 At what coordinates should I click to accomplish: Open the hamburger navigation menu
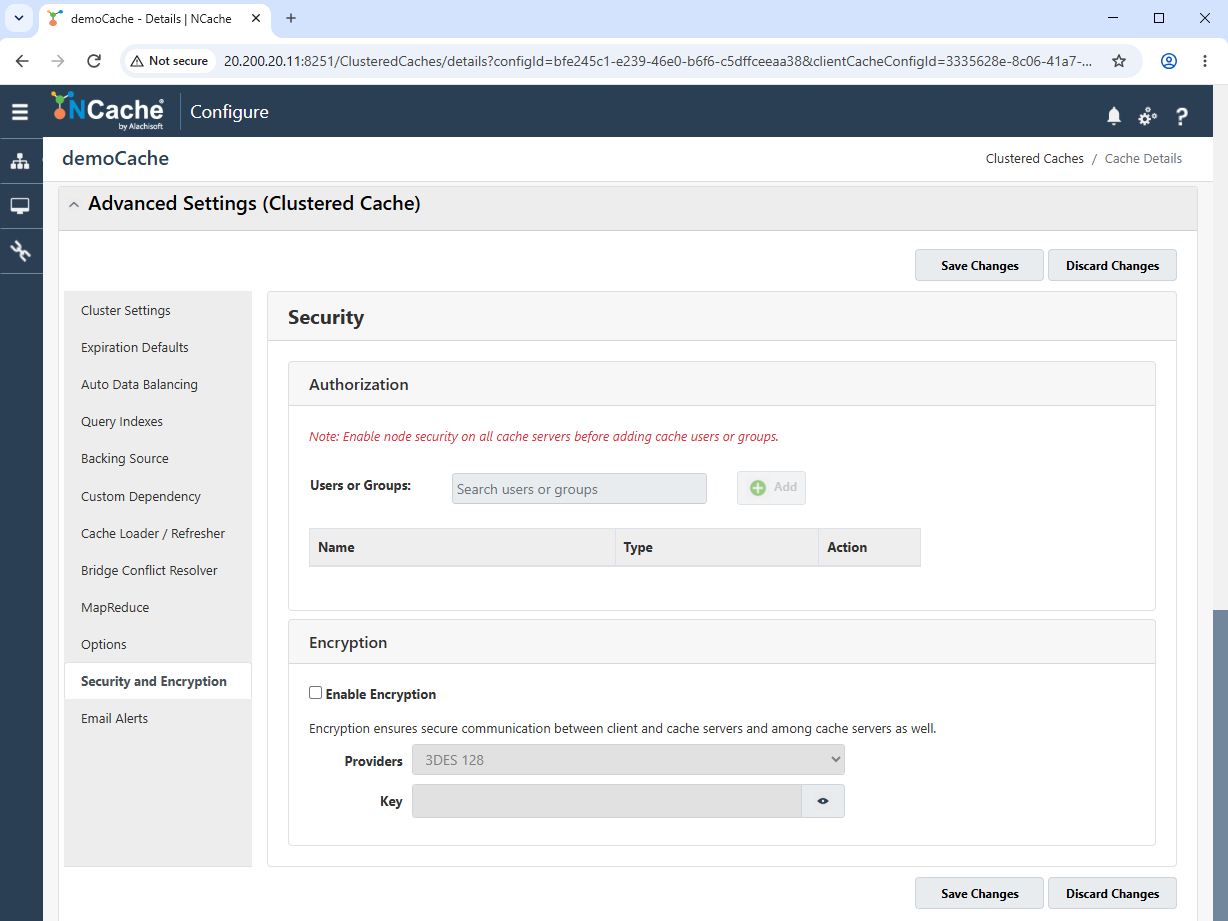pos(20,112)
